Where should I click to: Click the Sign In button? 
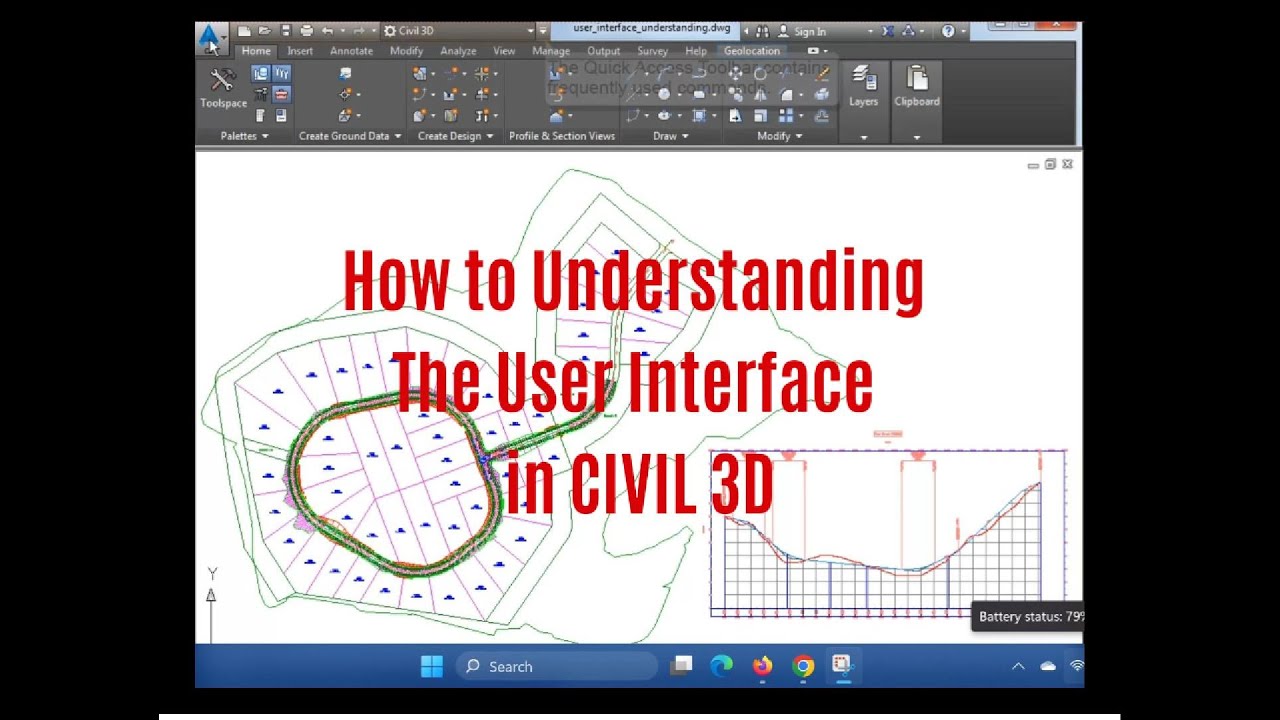tap(800, 31)
